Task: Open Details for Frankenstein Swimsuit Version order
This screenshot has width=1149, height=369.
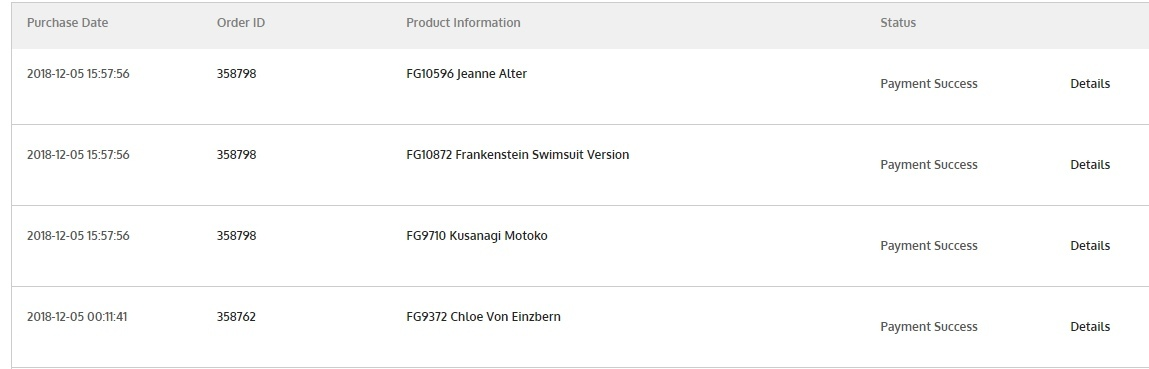Action: tap(1090, 165)
